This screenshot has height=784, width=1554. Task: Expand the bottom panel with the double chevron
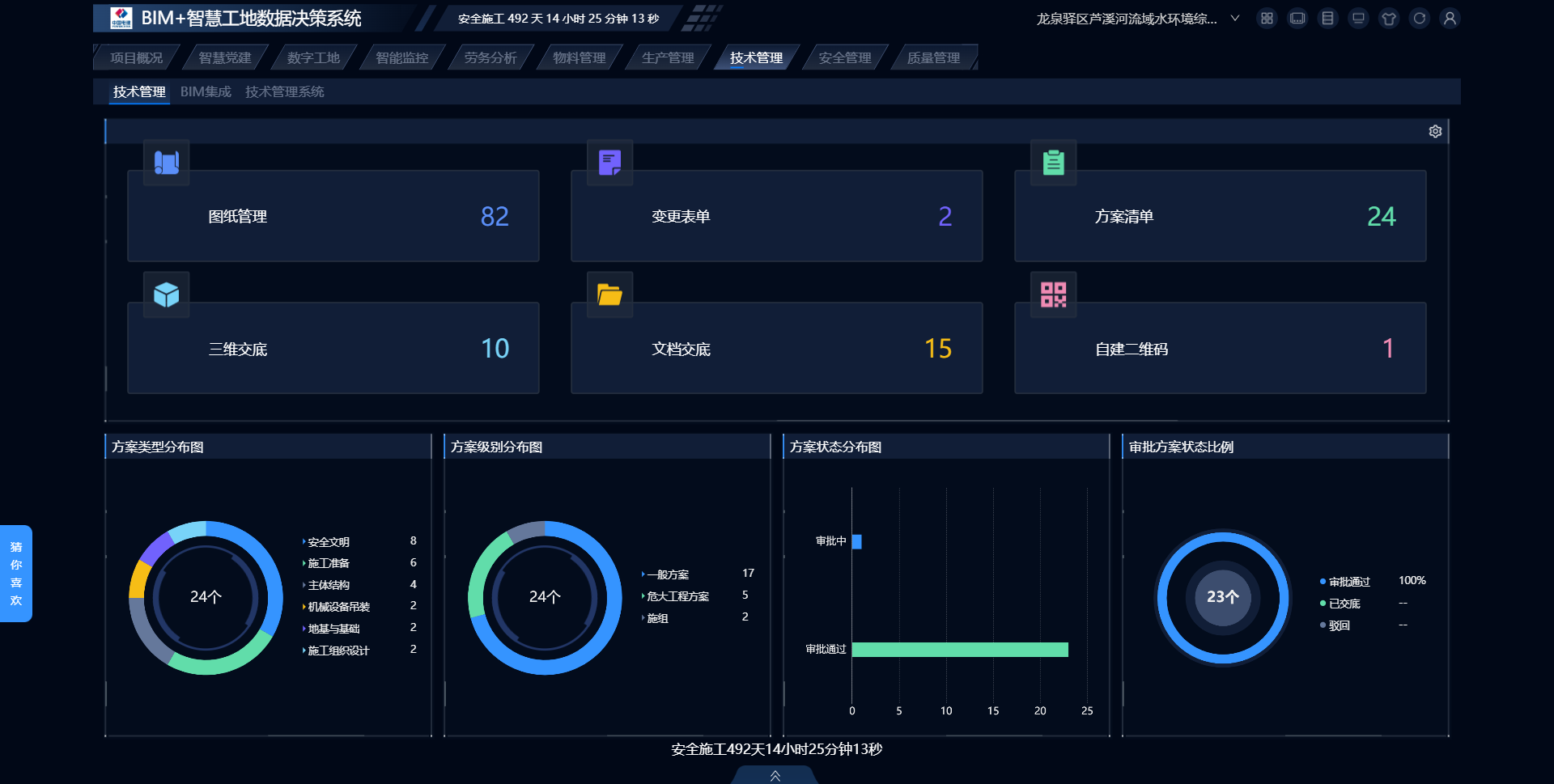775,776
